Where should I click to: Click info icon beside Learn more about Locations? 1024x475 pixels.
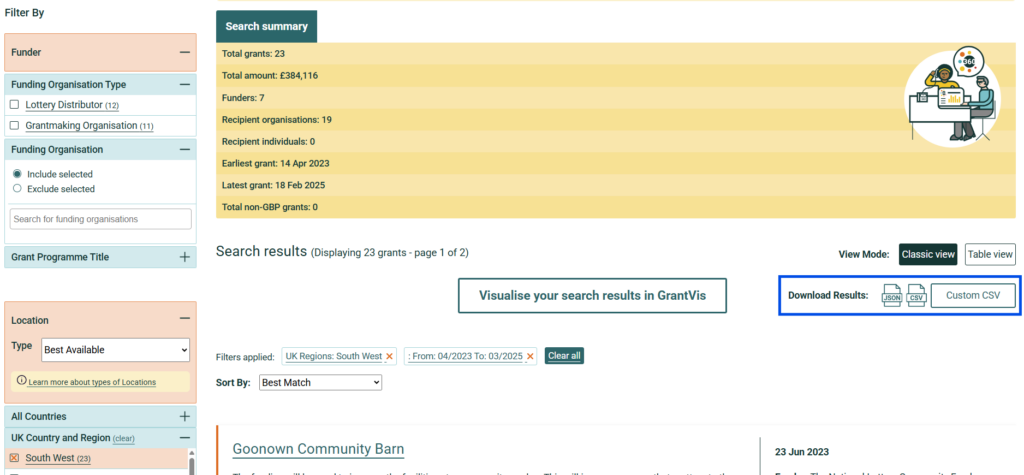coord(21,382)
